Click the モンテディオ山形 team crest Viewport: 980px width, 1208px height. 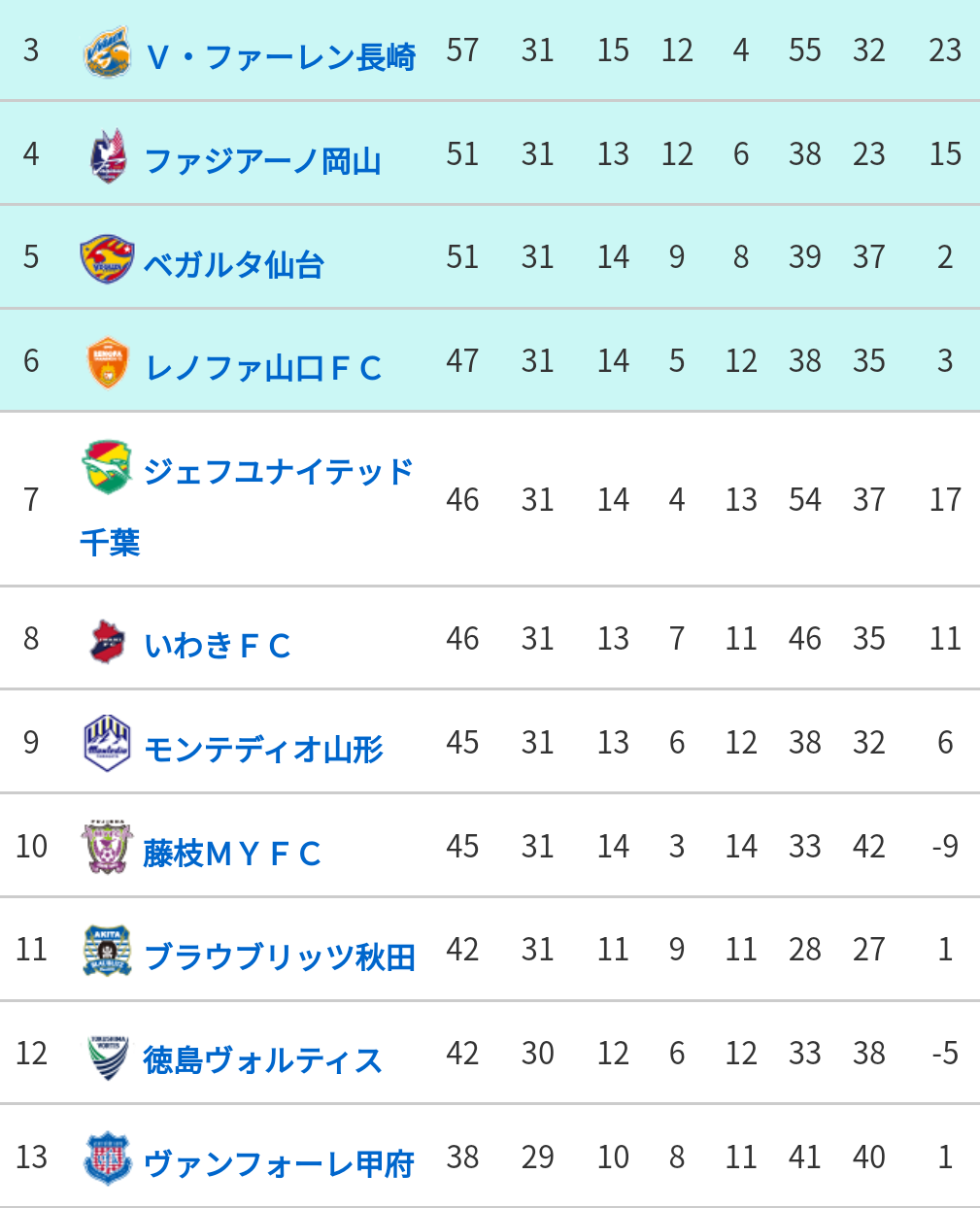point(107,744)
